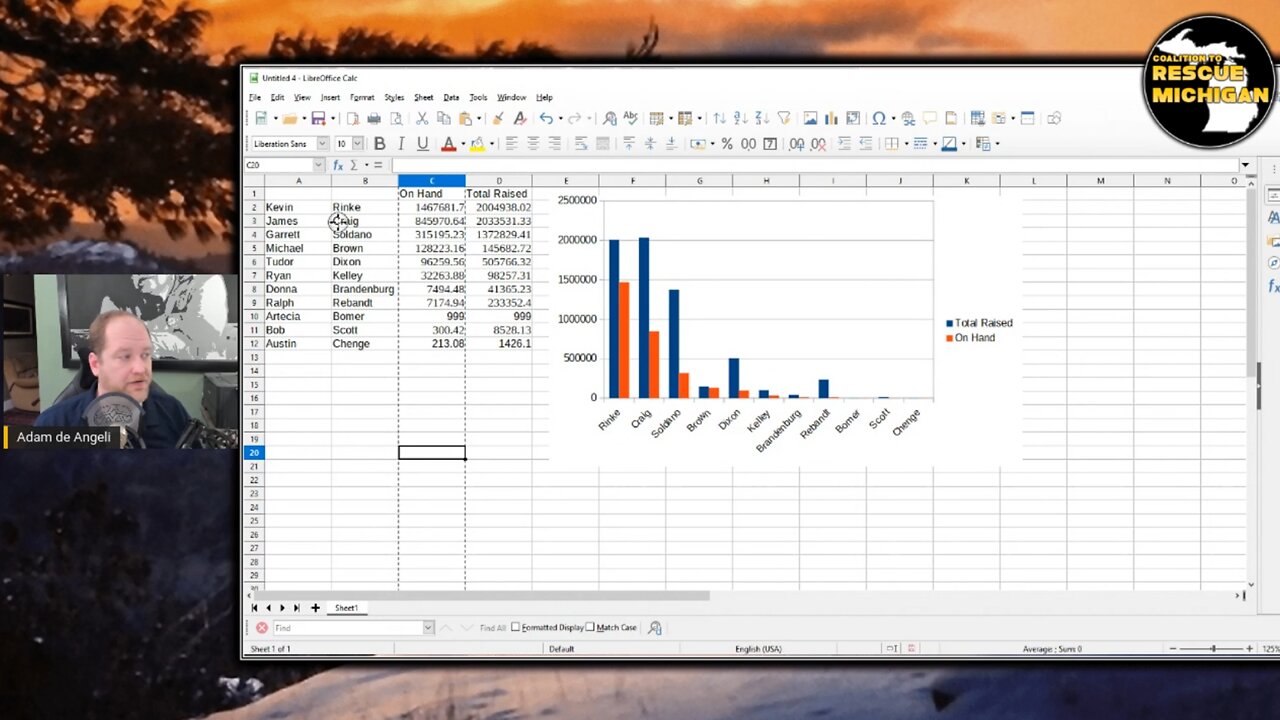
Task: Close the Find toolbar
Action: (x=261, y=628)
